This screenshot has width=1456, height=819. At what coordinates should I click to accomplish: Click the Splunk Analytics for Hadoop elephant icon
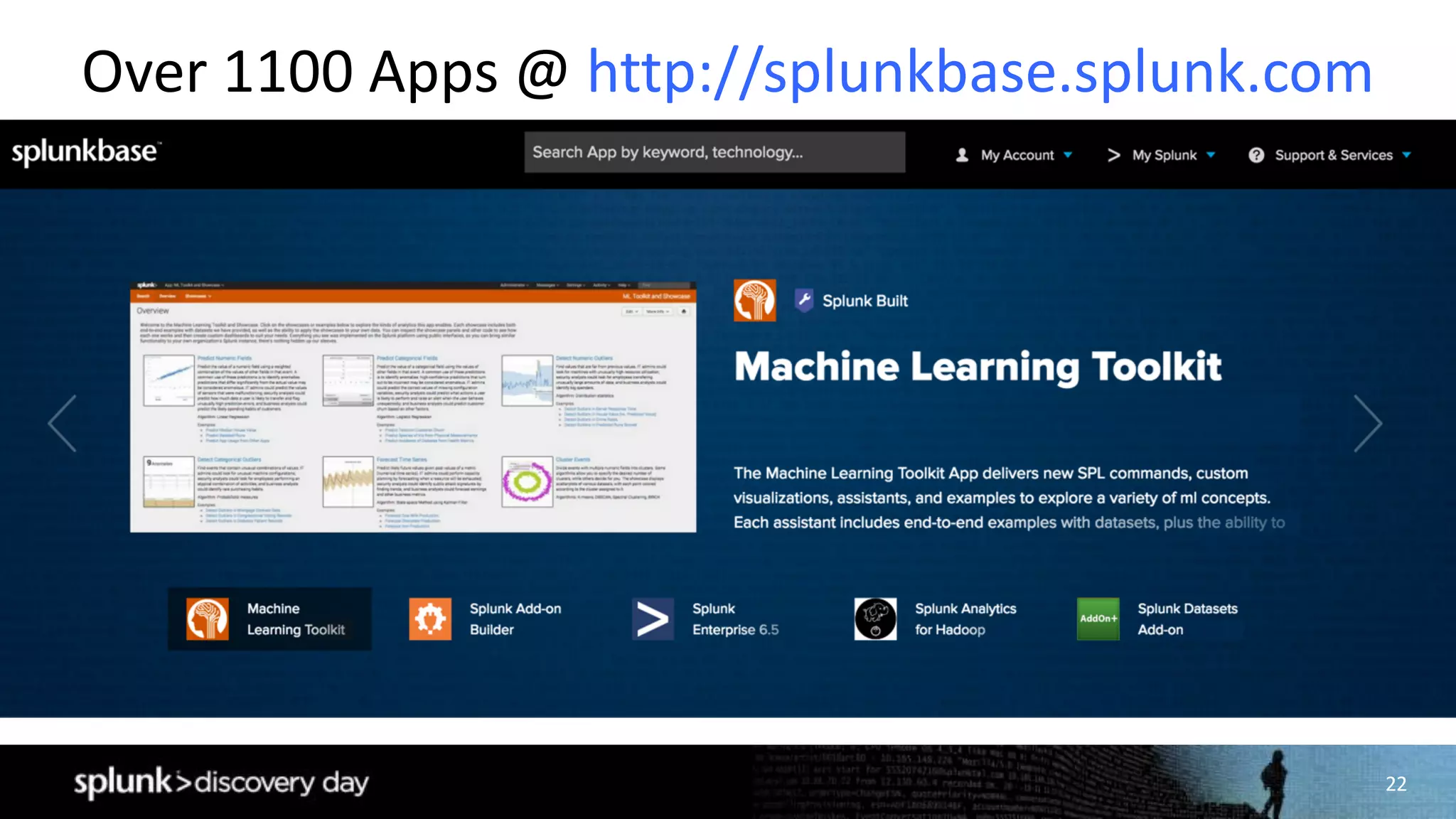875,619
